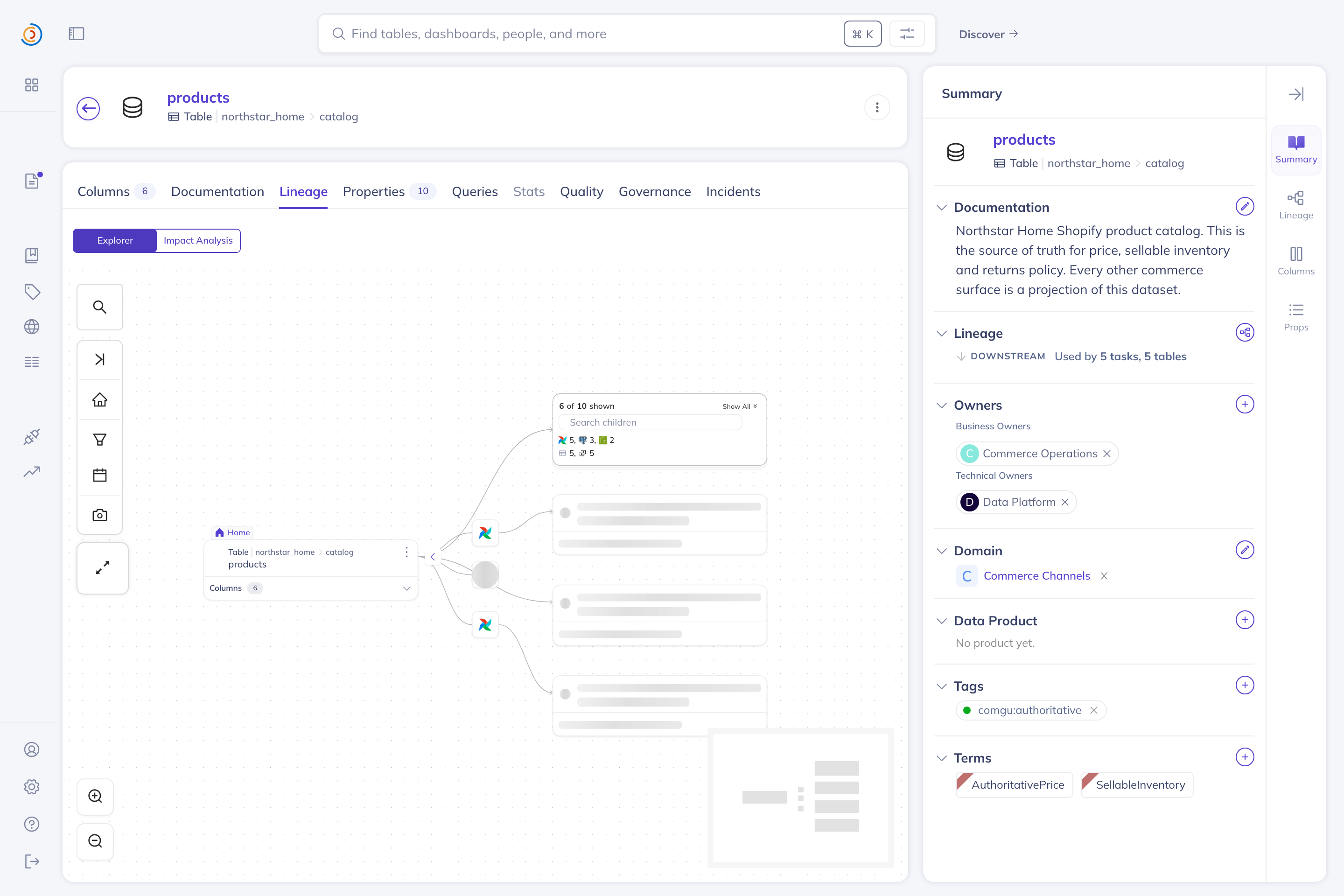Click the sign out icon in sidebar

pyautogui.click(x=32, y=861)
